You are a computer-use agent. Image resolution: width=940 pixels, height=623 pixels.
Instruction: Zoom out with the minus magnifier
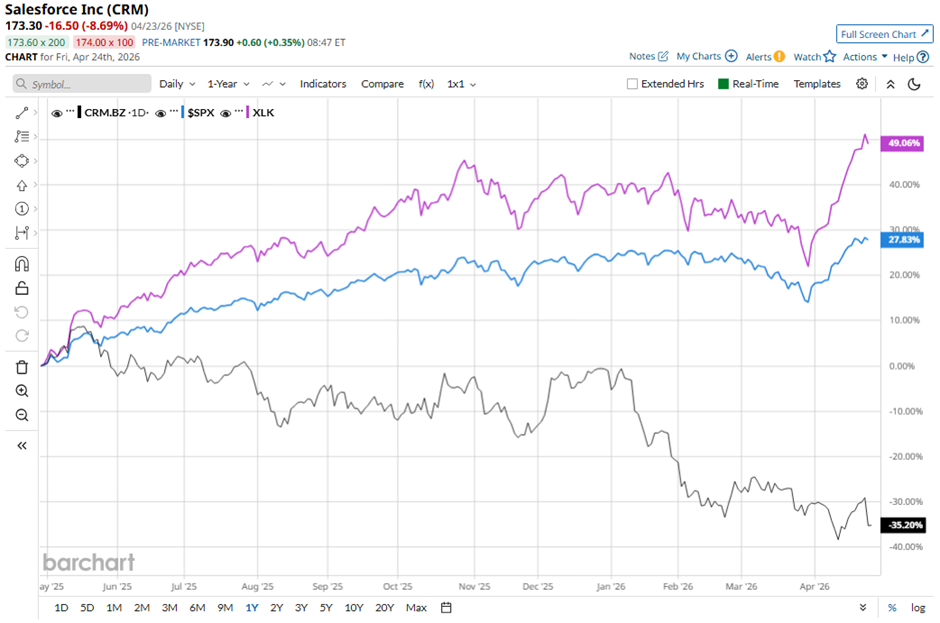pyautogui.click(x=22, y=415)
